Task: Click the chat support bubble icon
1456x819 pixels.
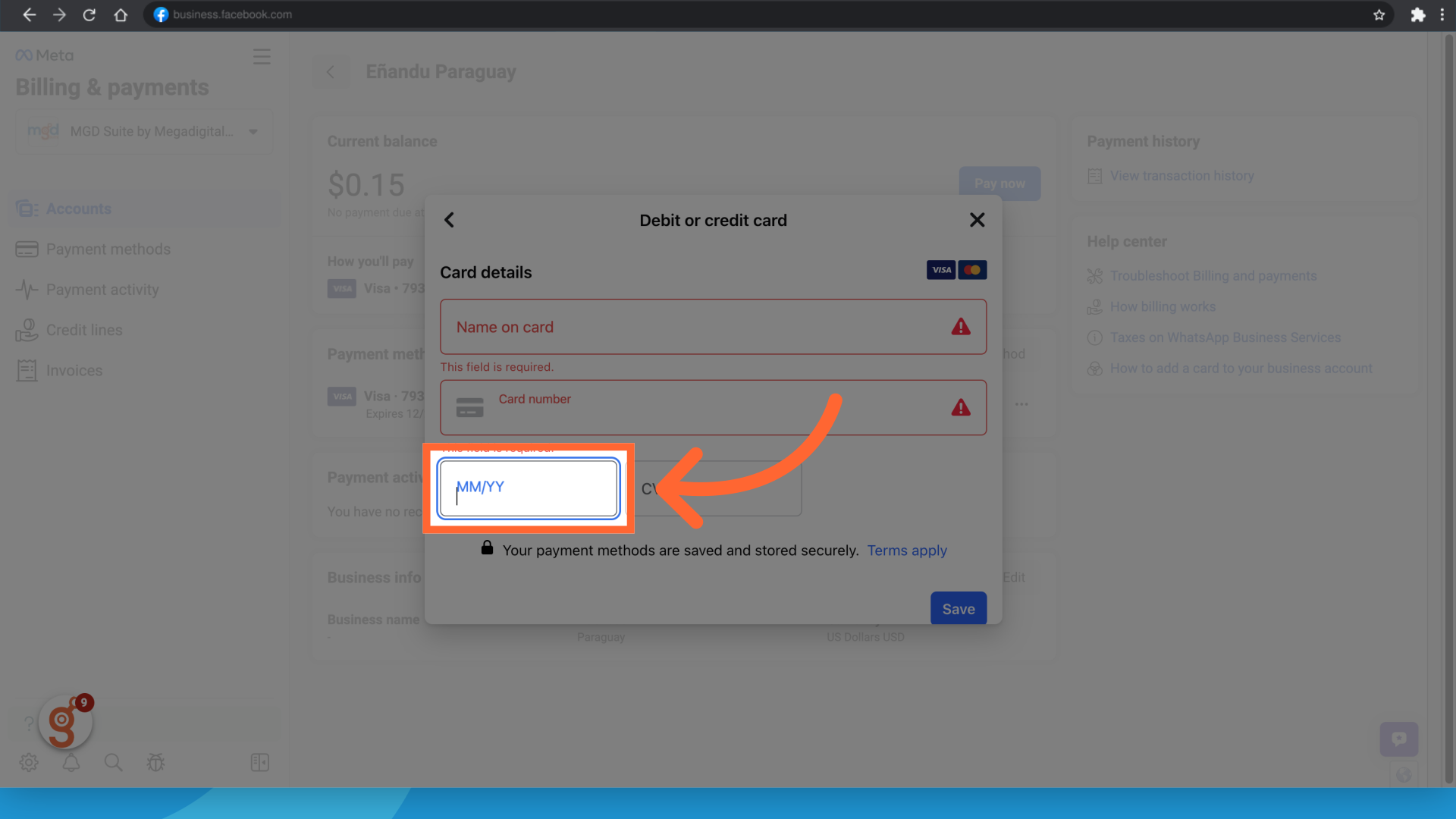Action: tap(1398, 739)
